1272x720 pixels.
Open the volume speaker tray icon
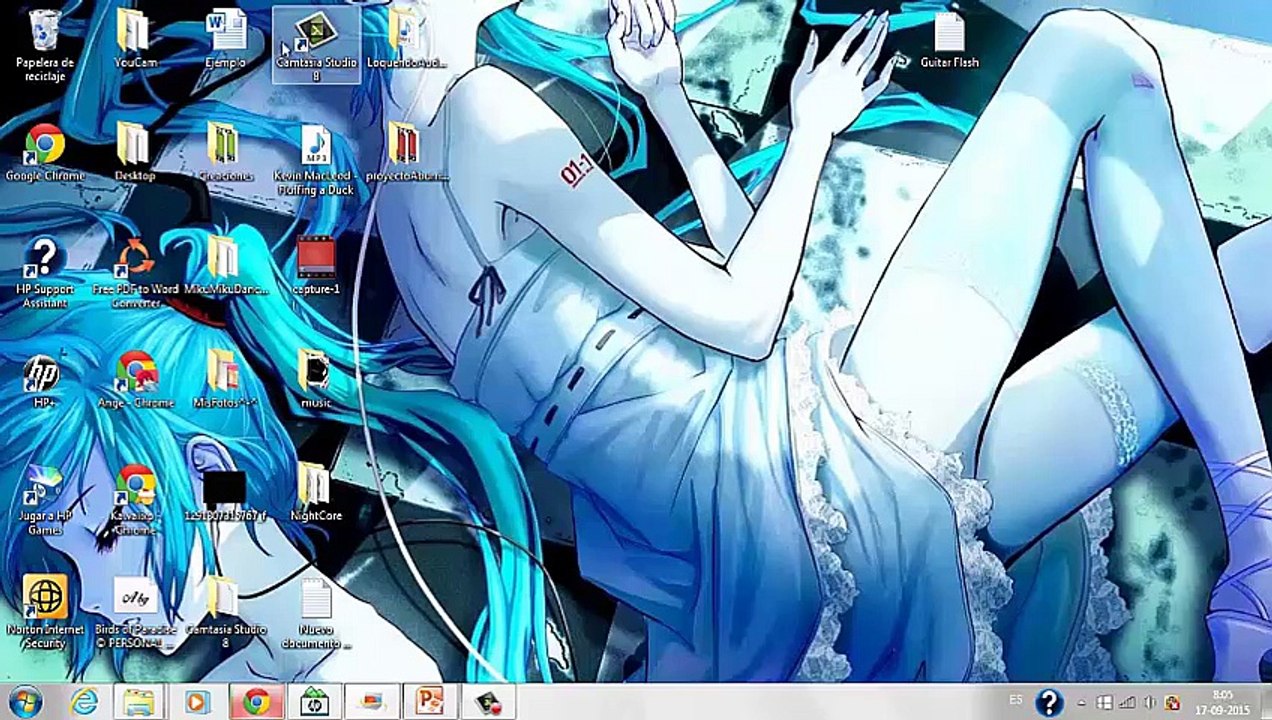[1150, 702]
